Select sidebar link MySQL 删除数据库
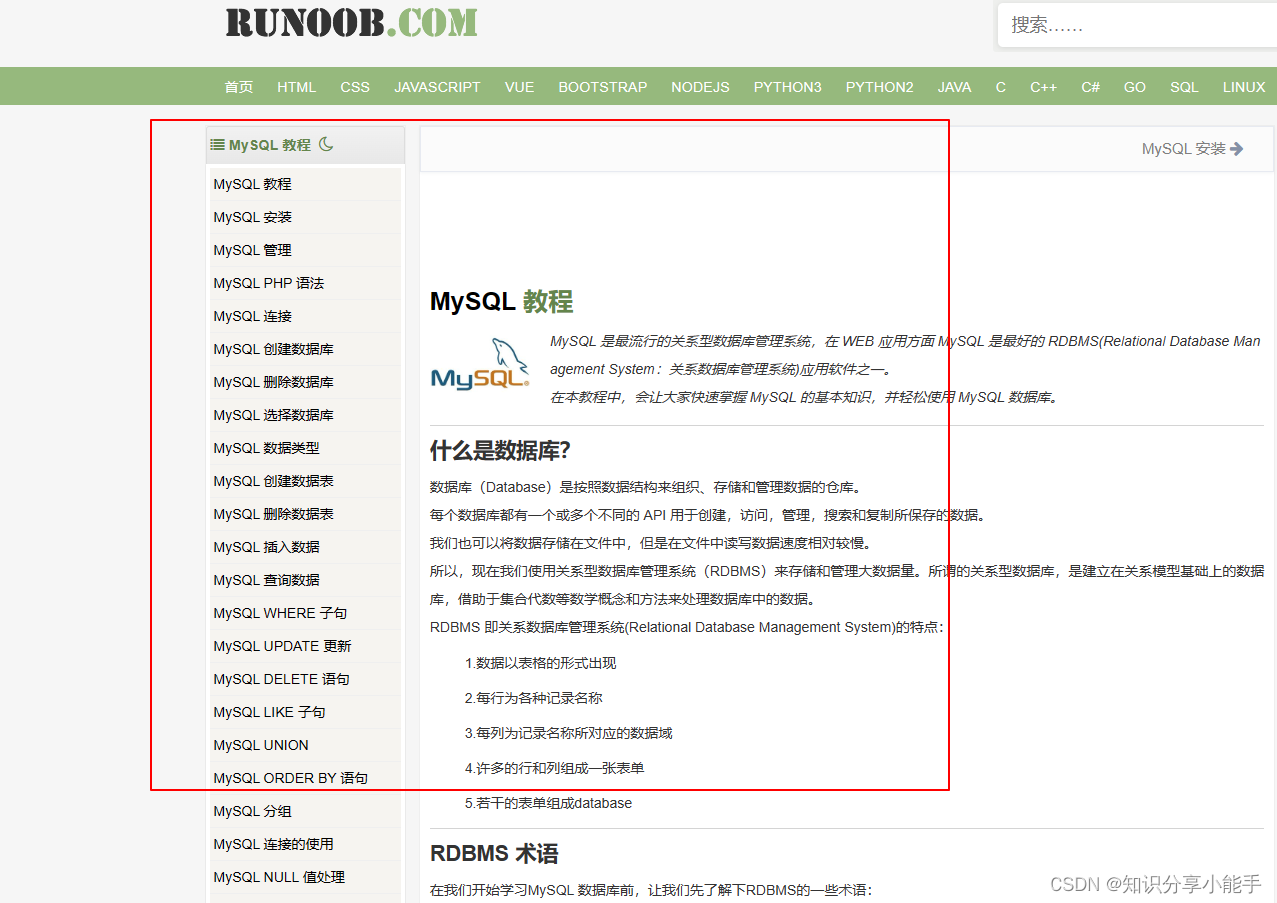The height and width of the screenshot is (903, 1277). 273,382
